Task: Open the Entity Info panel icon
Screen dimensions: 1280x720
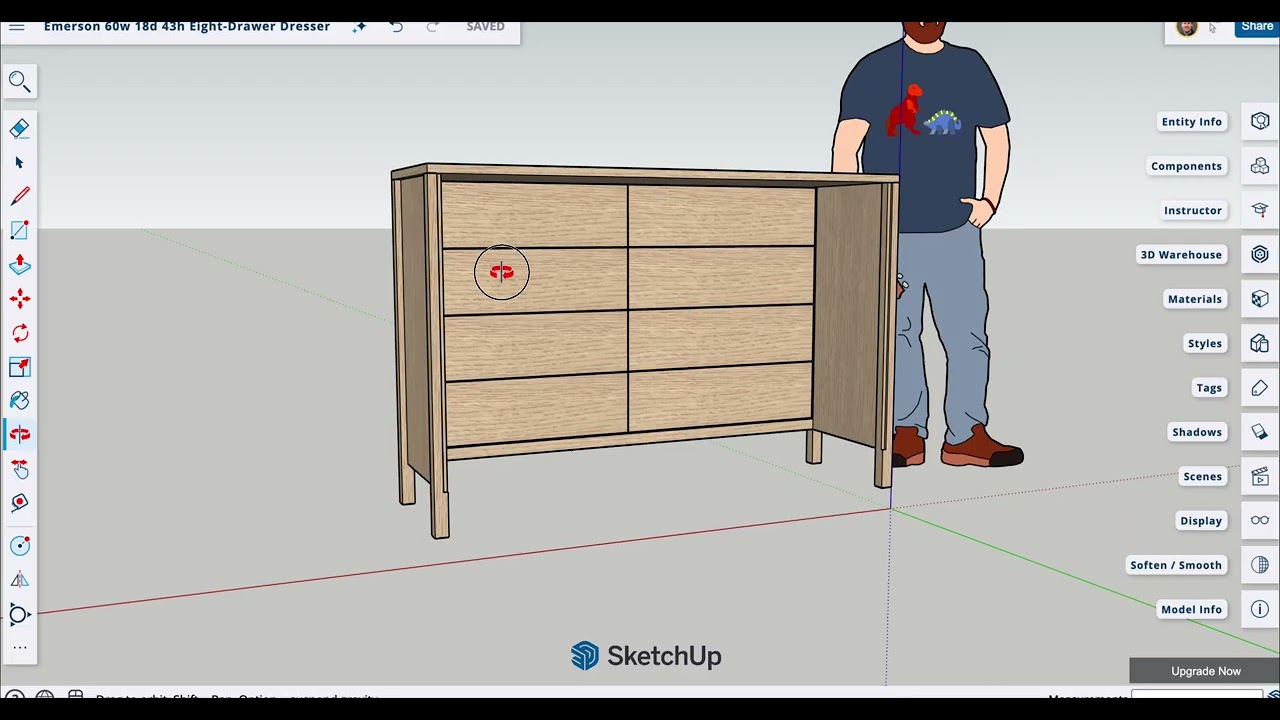Action: point(1259,121)
